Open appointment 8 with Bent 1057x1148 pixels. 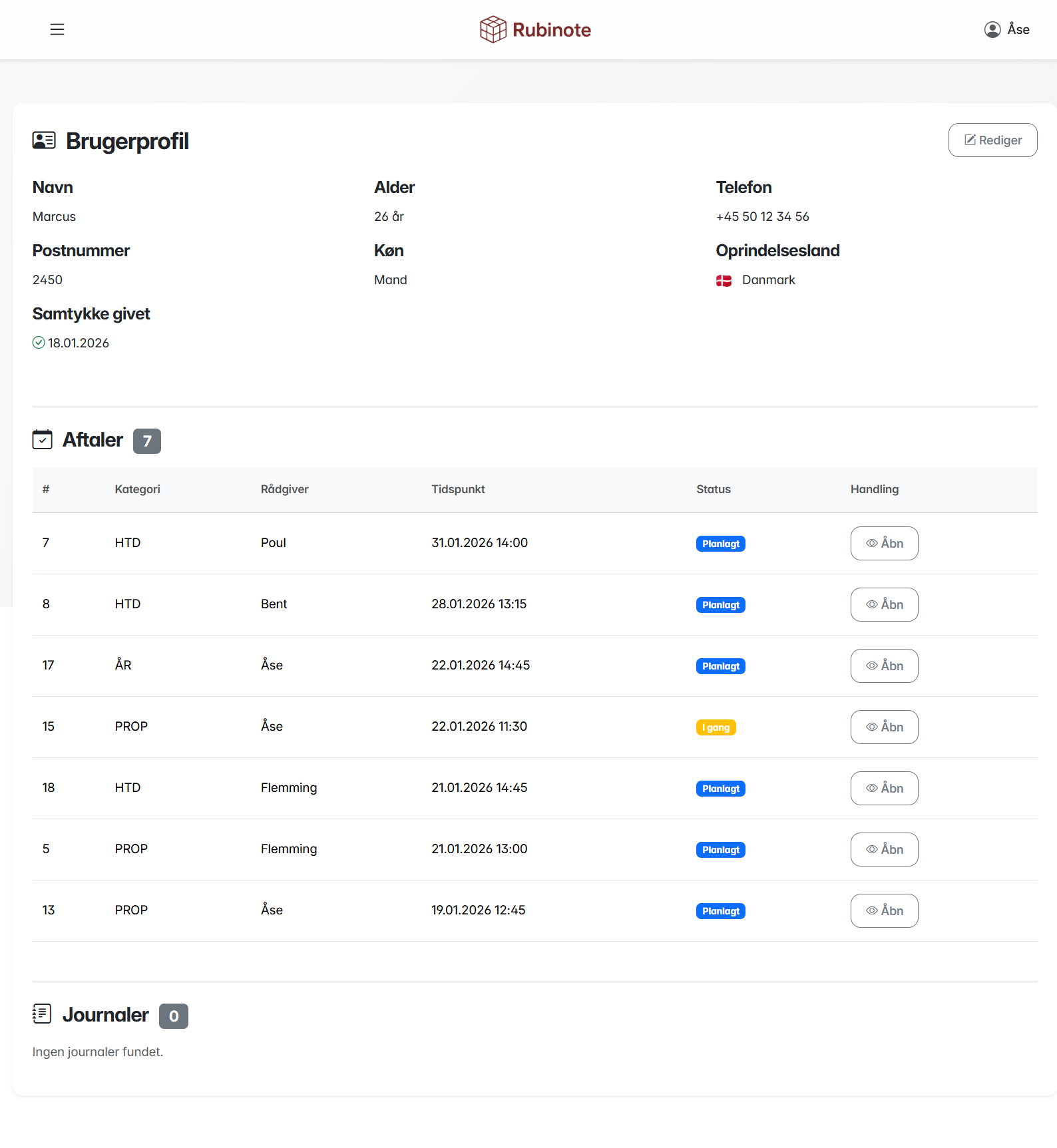(x=884, y=604)
